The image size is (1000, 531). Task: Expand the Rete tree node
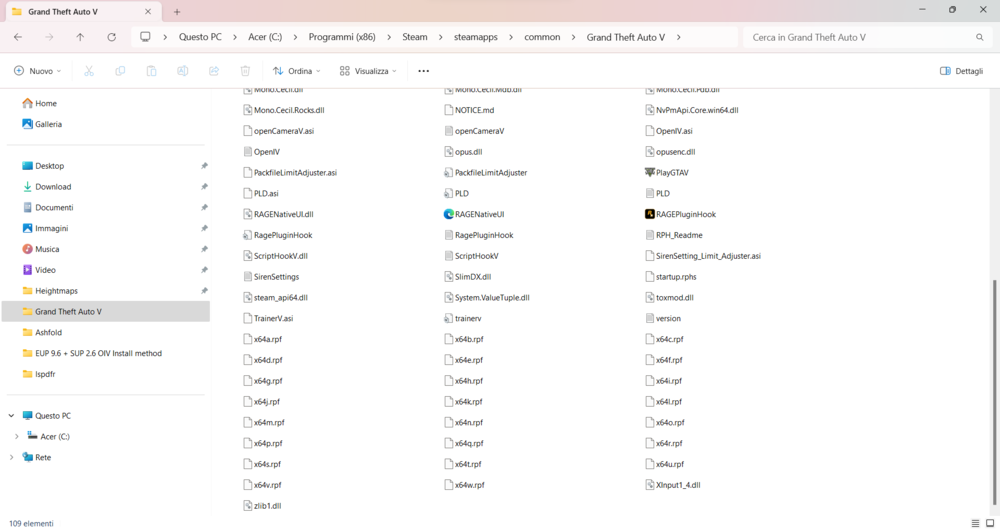[x=11, y=457]
